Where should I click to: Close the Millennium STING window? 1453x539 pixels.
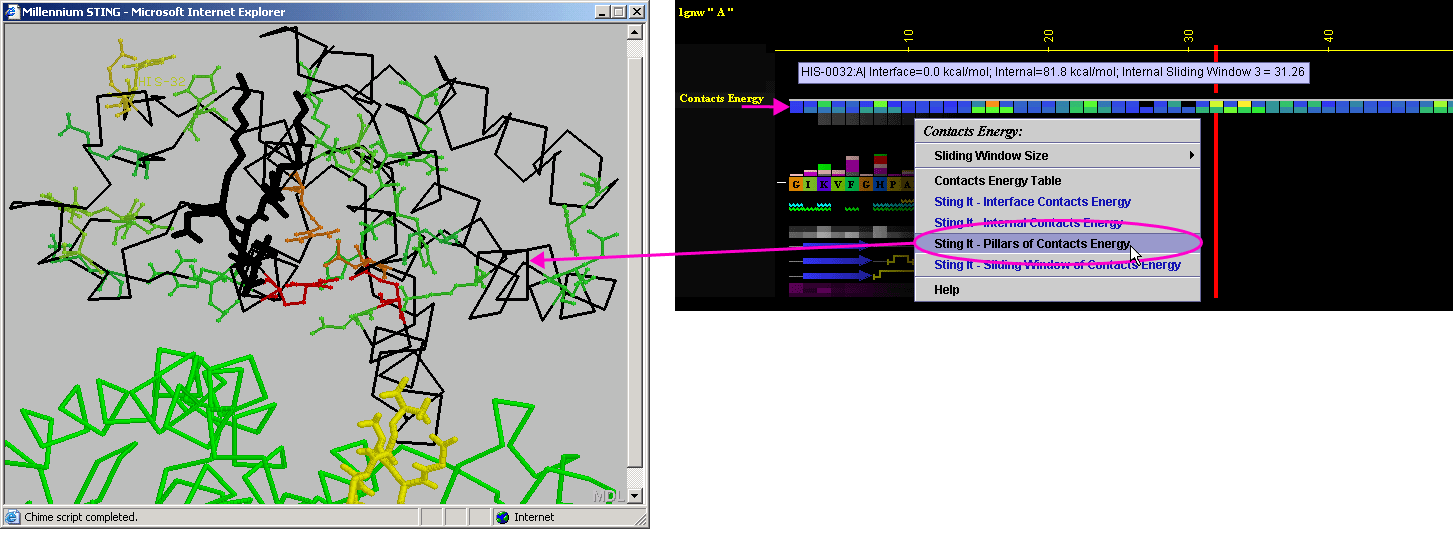point(636,12)
